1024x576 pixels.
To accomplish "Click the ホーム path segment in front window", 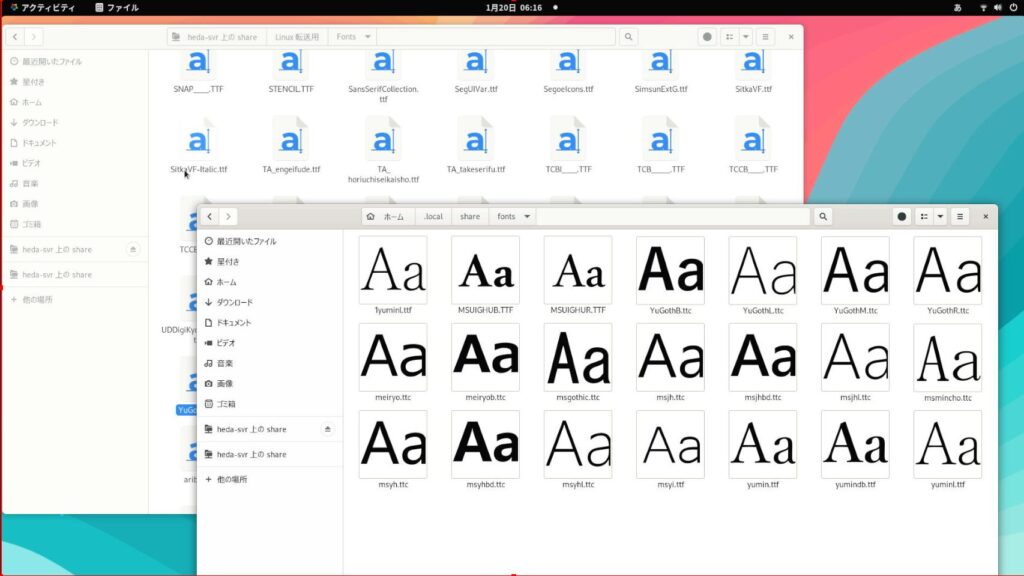I will point(387,217).
